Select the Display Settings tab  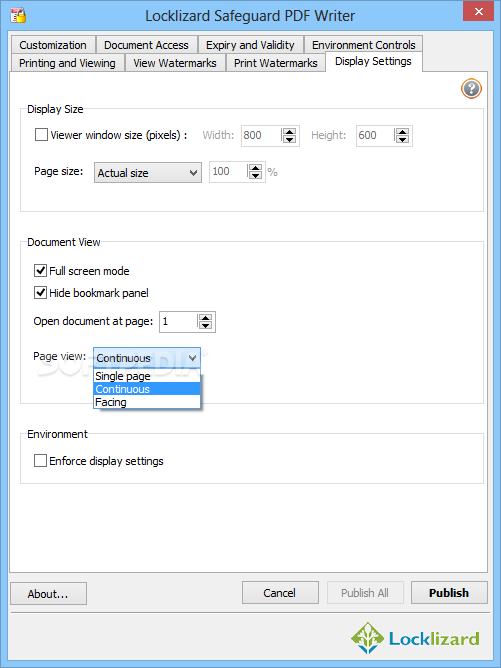[x=374, y=61]
